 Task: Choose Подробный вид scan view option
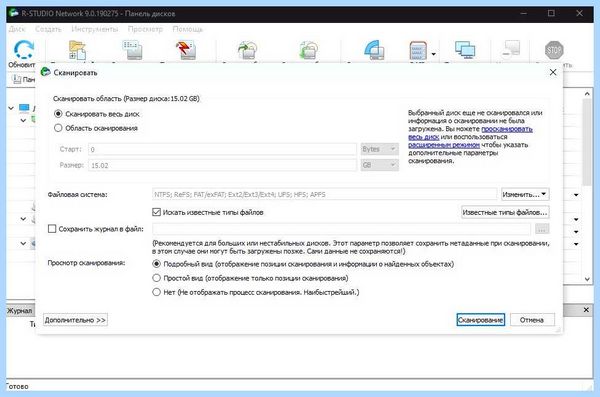(x=156, y=264)
